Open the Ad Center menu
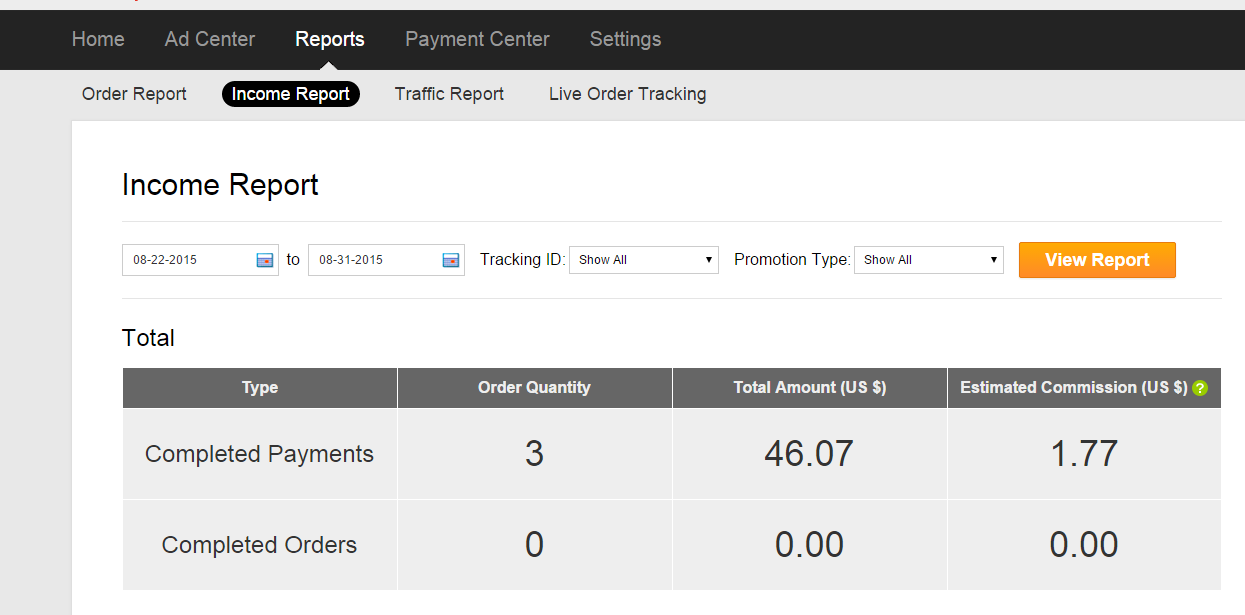Viewport: 1245px width, 615px height. point(210,39)
